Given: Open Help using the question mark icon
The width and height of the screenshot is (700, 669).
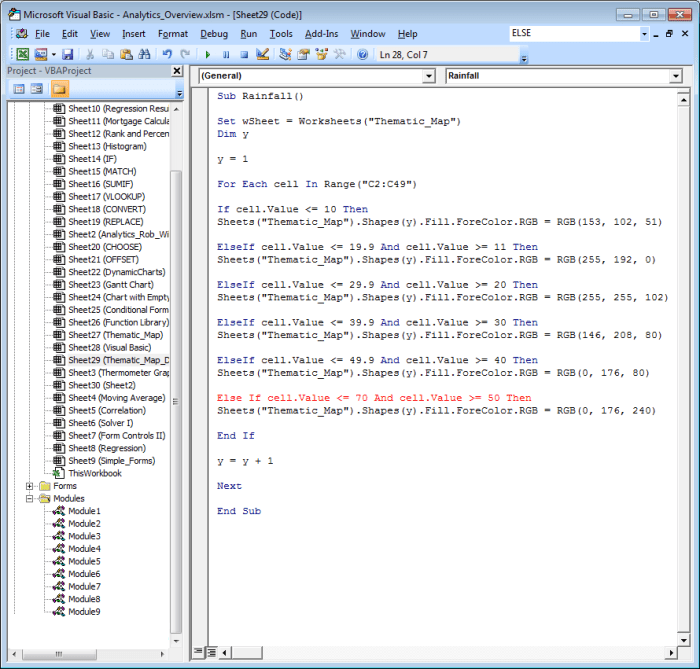Looking at the screenshot, I should point(362,54).
